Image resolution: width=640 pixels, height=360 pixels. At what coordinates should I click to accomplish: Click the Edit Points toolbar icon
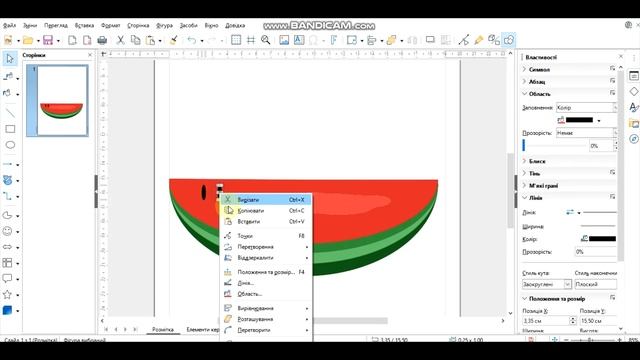pos(464,40)
